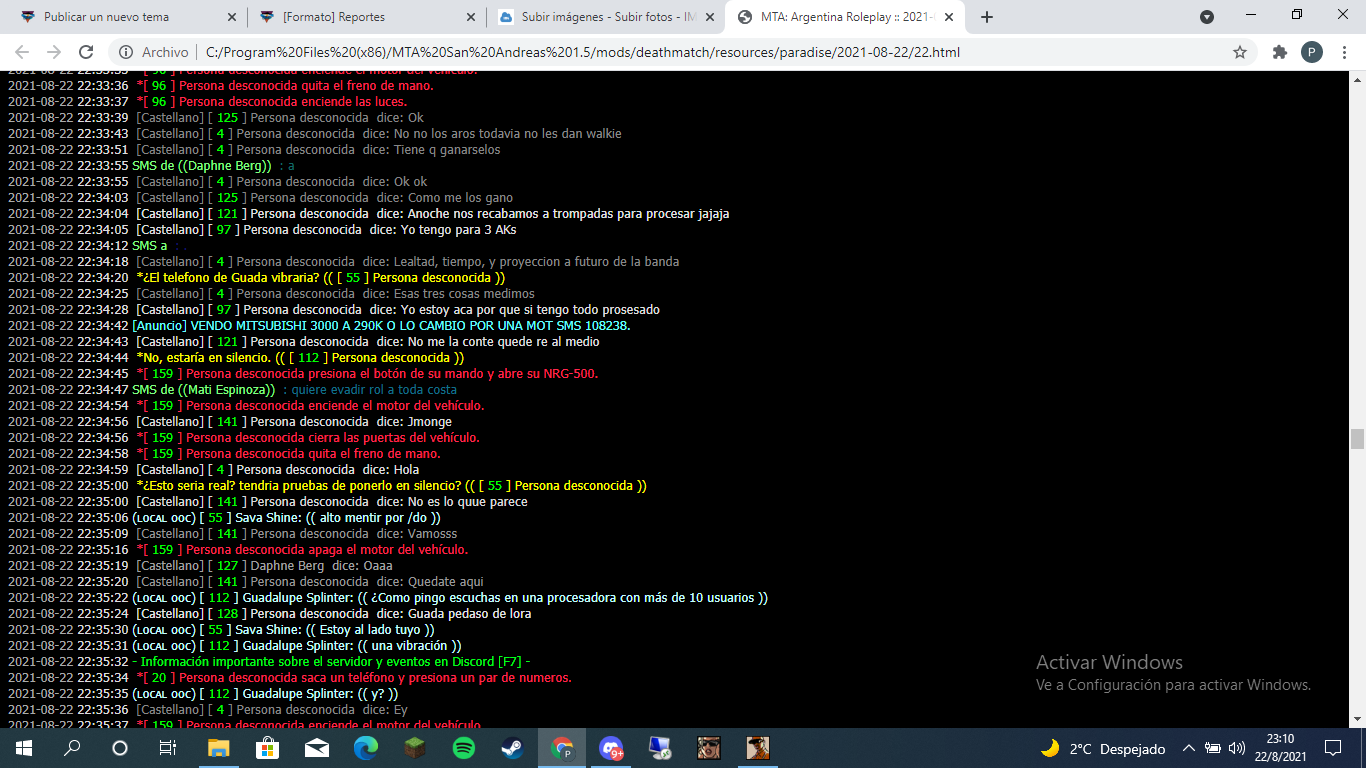Open the Chrome three-dot menu
Viewport: 1366px width, 768px height.
tap(1345, 52)
